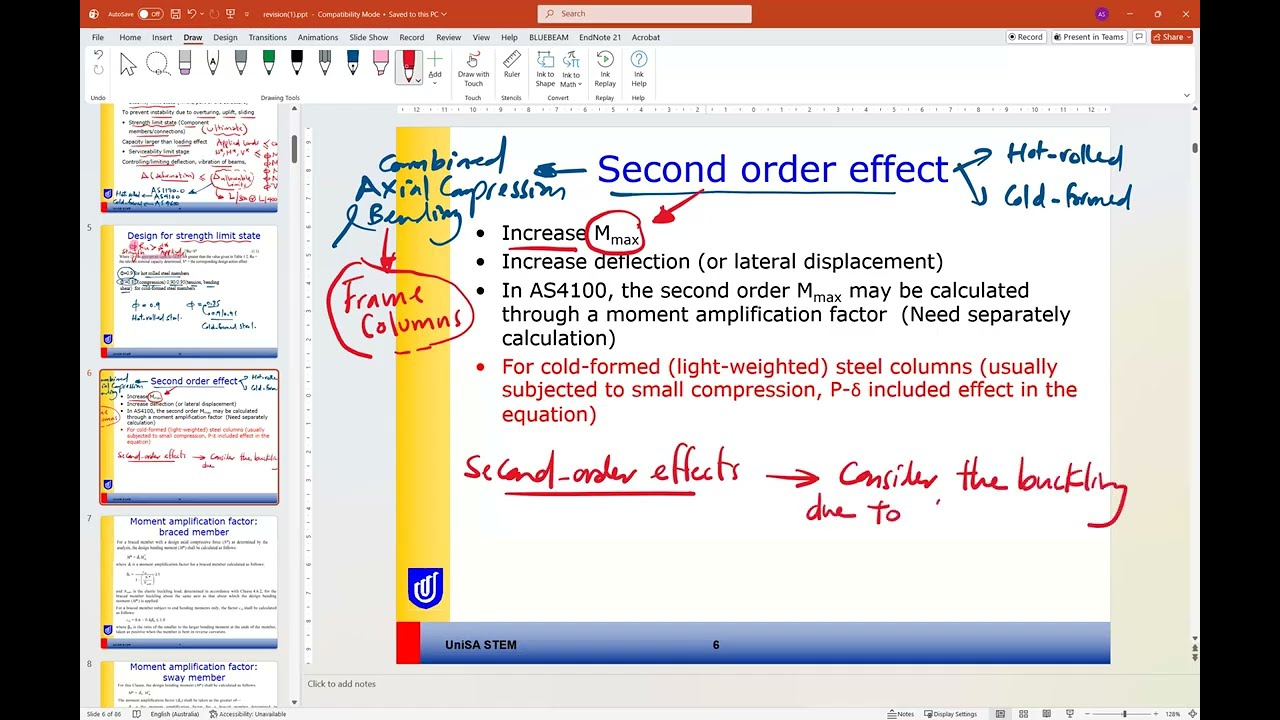The width and height of the screenshot is (1280, 720).
Task: Click Ink Replay
Action: pos(605,68)
